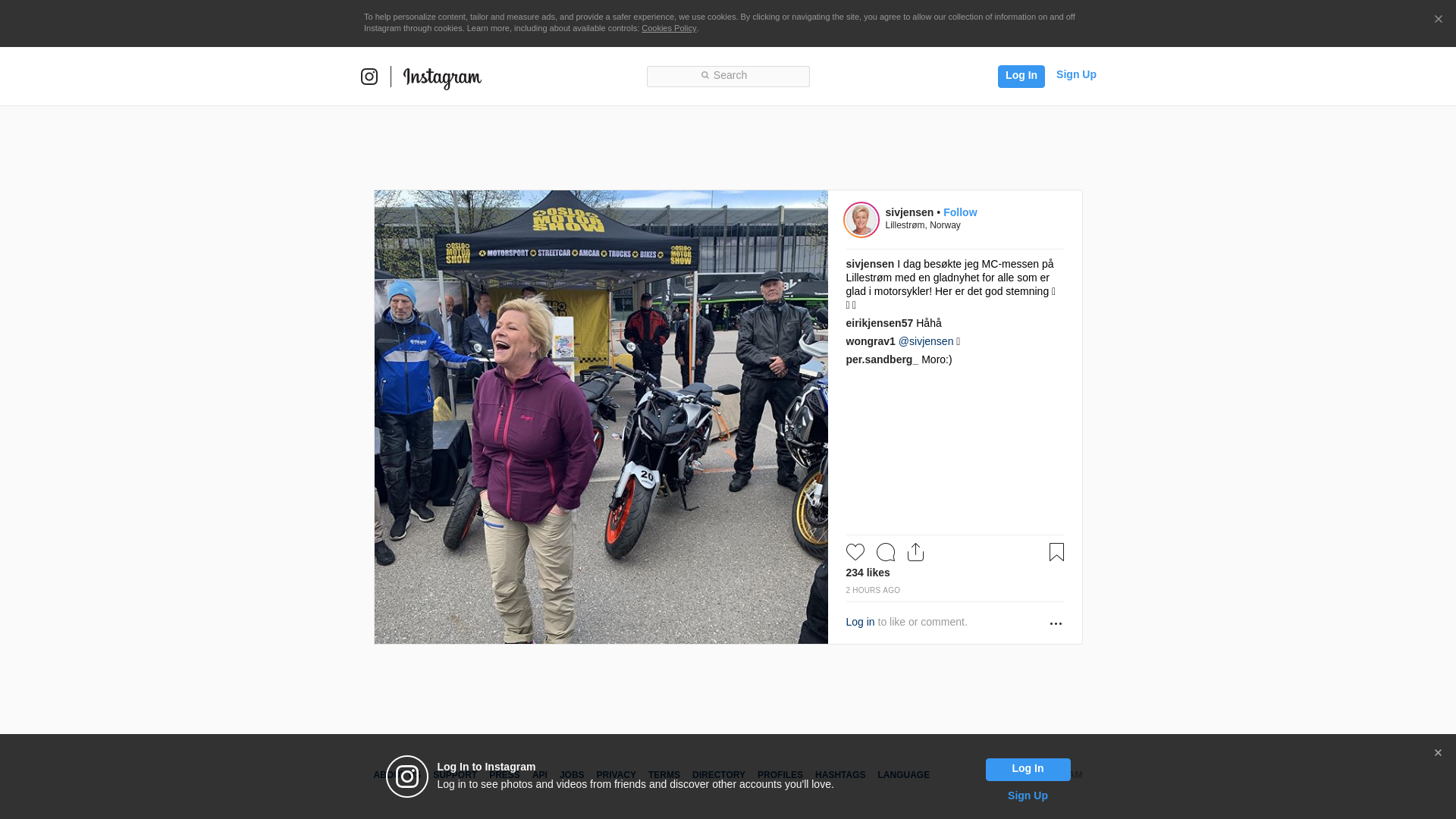Open the TERMS footer link
The height and width of the screenshot is (819, 1456).
pos(664,775)
